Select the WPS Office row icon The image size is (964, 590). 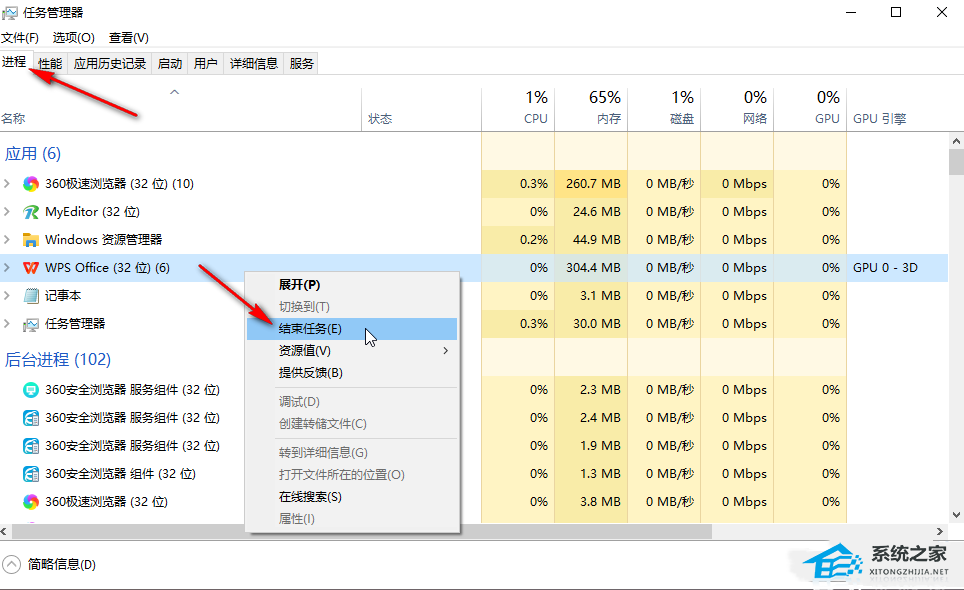coord(31,268)
